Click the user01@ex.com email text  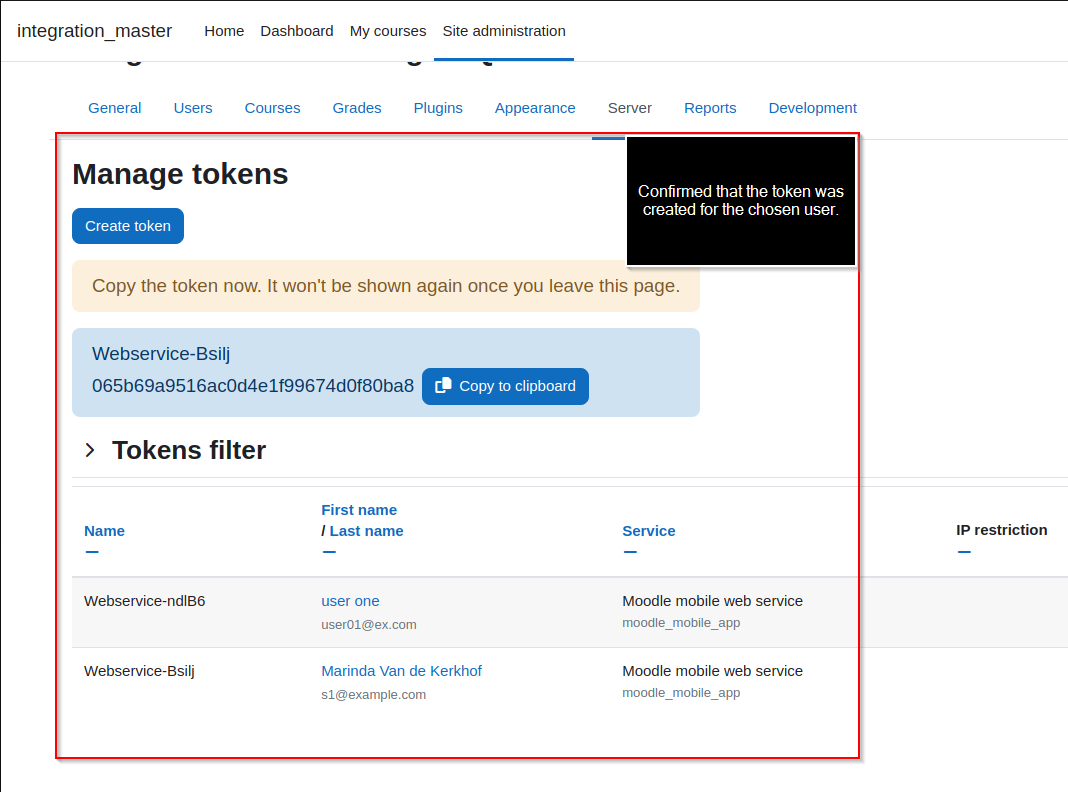point(368,625)
